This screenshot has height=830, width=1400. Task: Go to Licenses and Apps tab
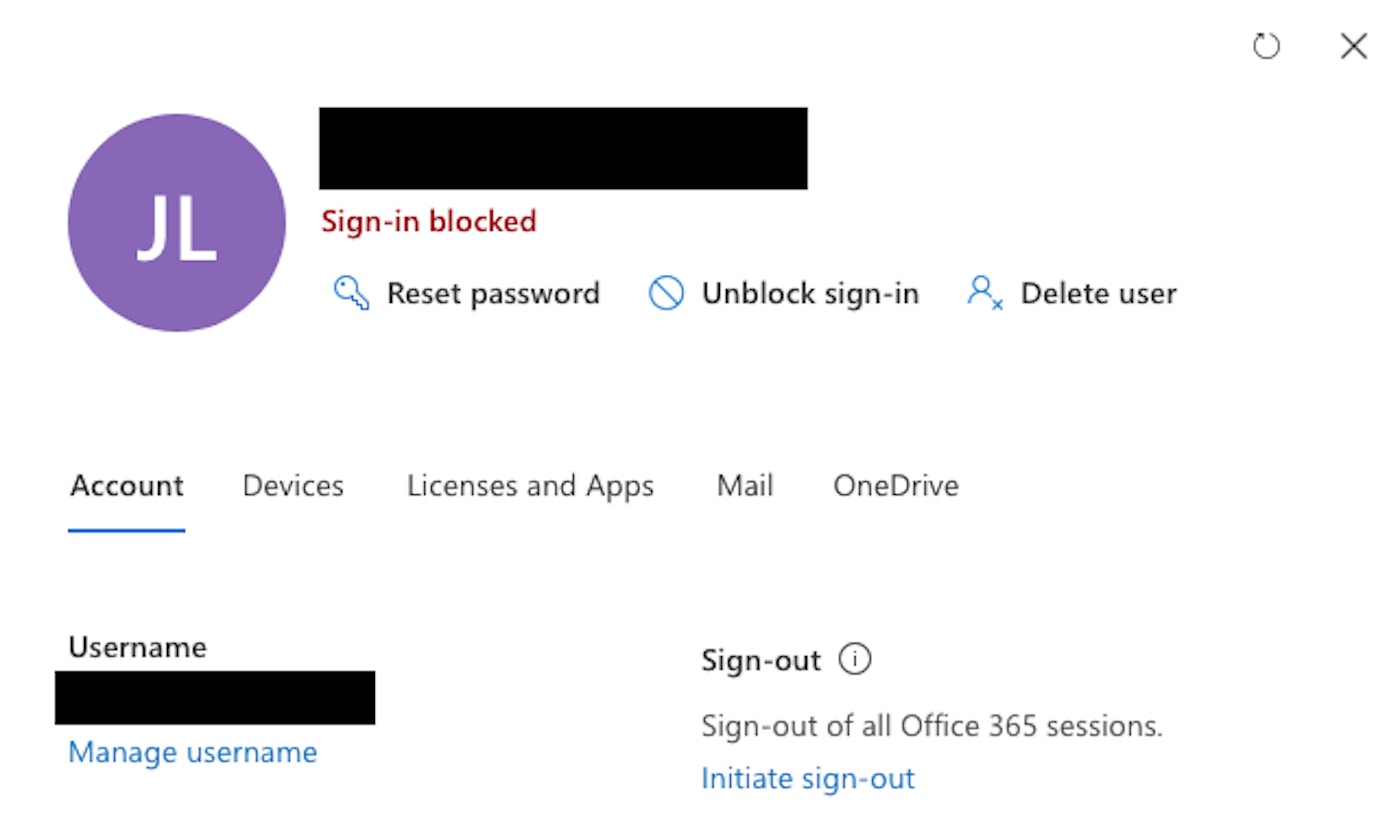pyautogui.click(x=530, y=486)
